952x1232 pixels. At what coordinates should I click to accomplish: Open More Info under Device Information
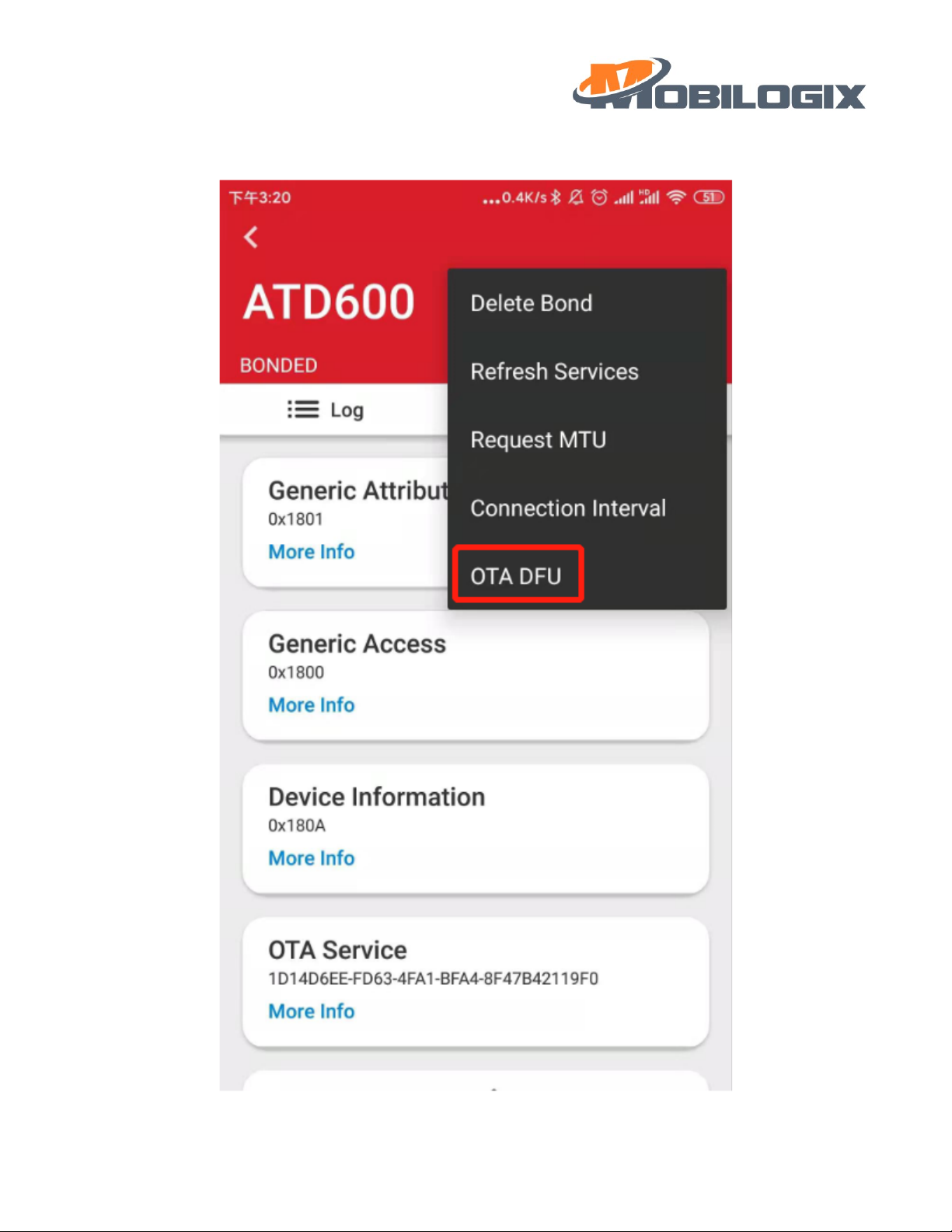[312, 858]
